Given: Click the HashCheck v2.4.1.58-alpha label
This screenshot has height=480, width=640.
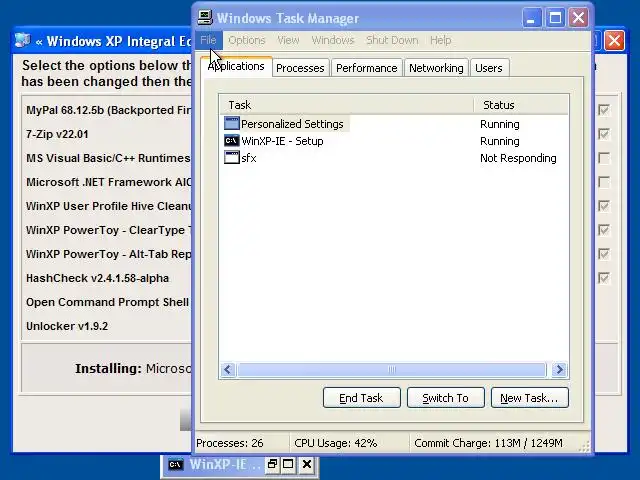Looking at the screenshot, I should pyautogui.click(x=97, y=278).
